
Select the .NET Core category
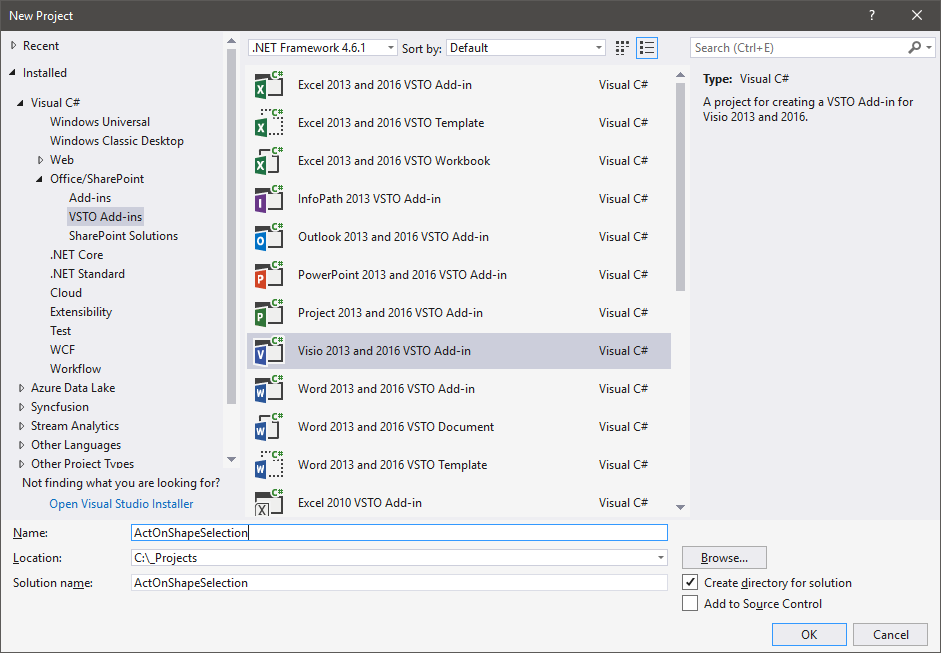click(77, 255)
